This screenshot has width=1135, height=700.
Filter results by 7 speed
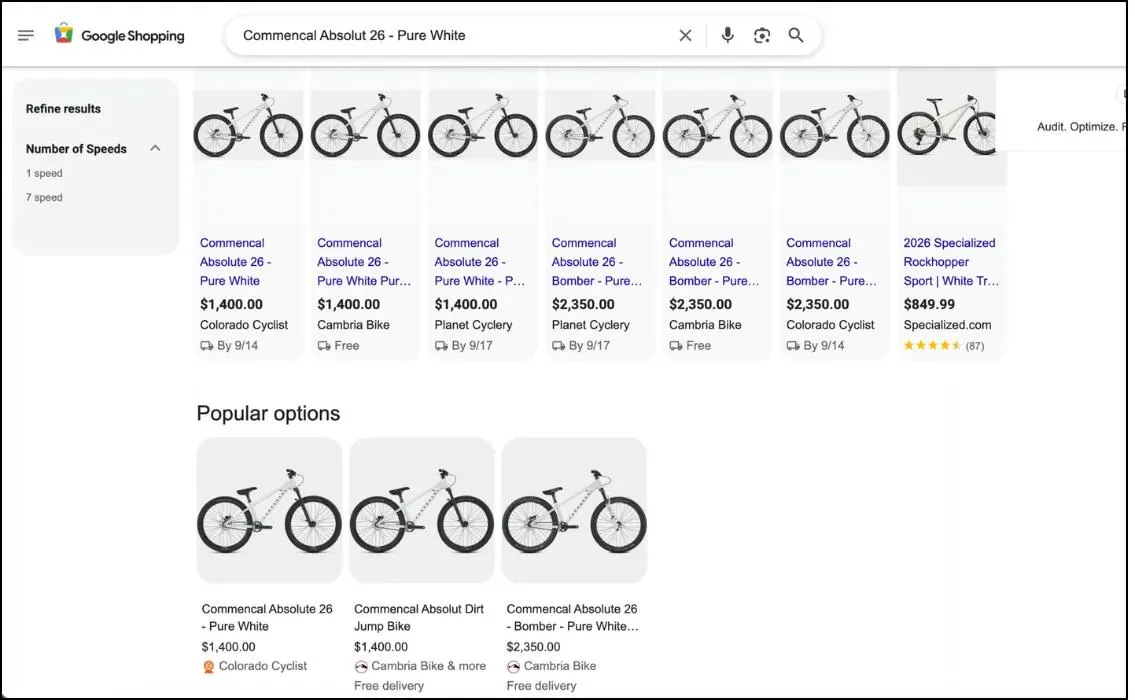[44, 197]
